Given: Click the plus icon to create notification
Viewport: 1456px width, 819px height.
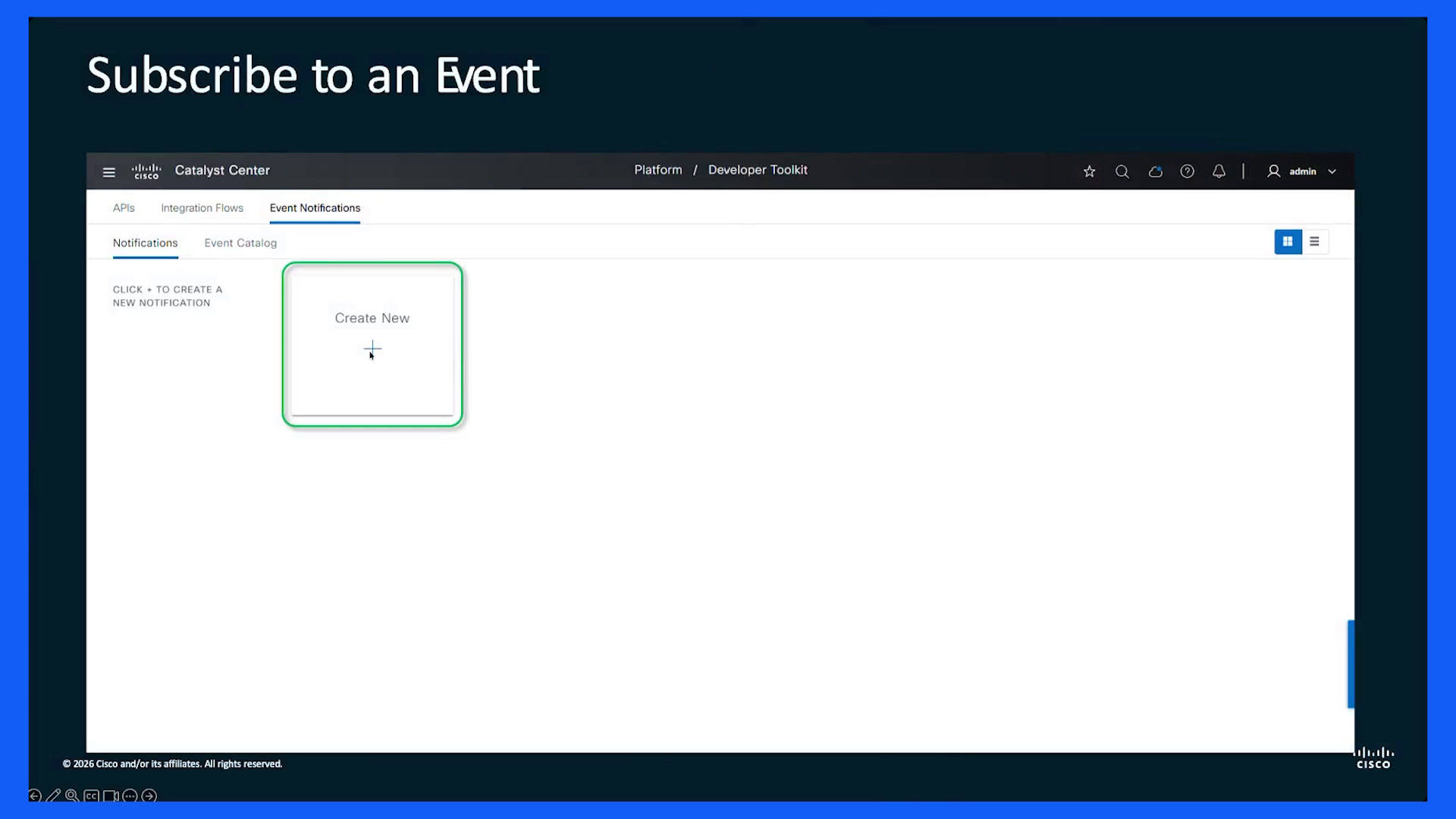Looking at the screenshot, I should [x=372, y=350].
